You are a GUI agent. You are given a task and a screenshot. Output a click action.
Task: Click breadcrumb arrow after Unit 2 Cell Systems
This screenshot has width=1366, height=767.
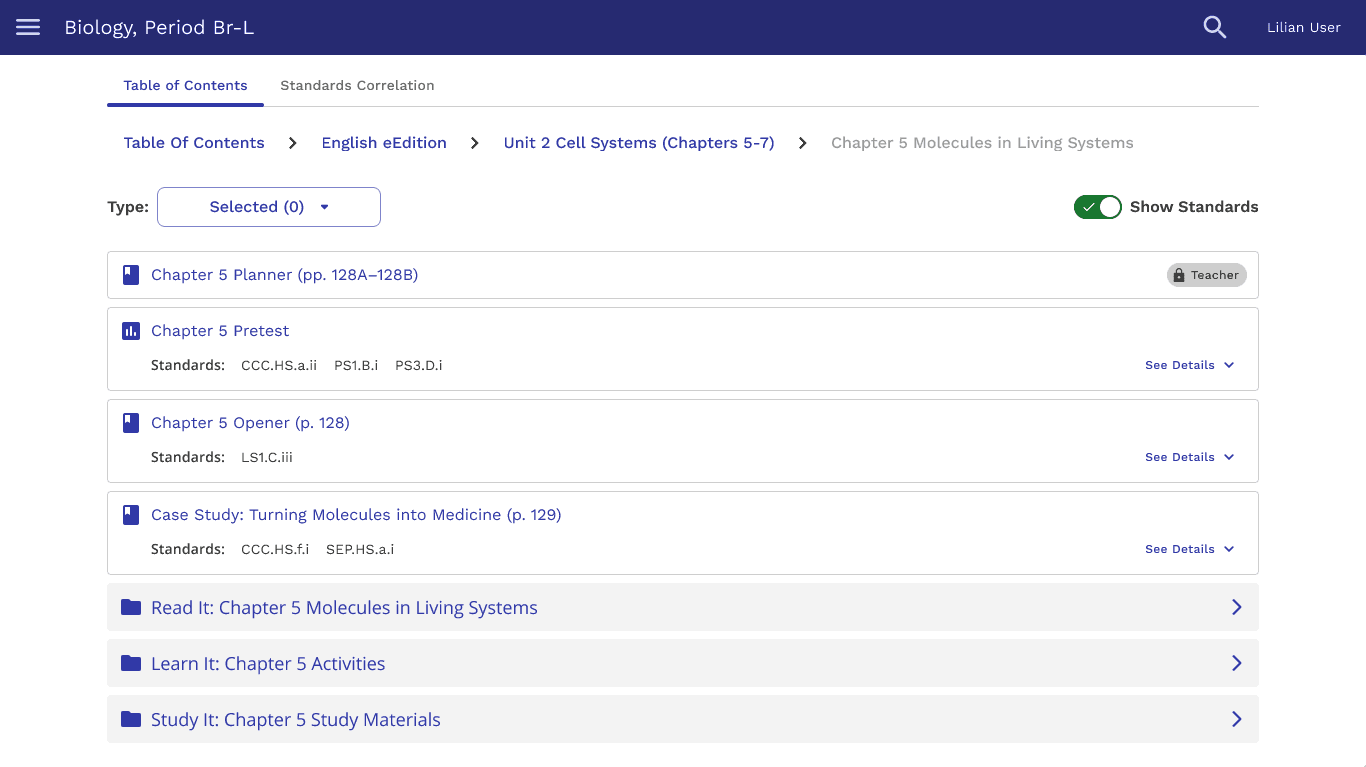pyautogui.click(x=803, y=143)
